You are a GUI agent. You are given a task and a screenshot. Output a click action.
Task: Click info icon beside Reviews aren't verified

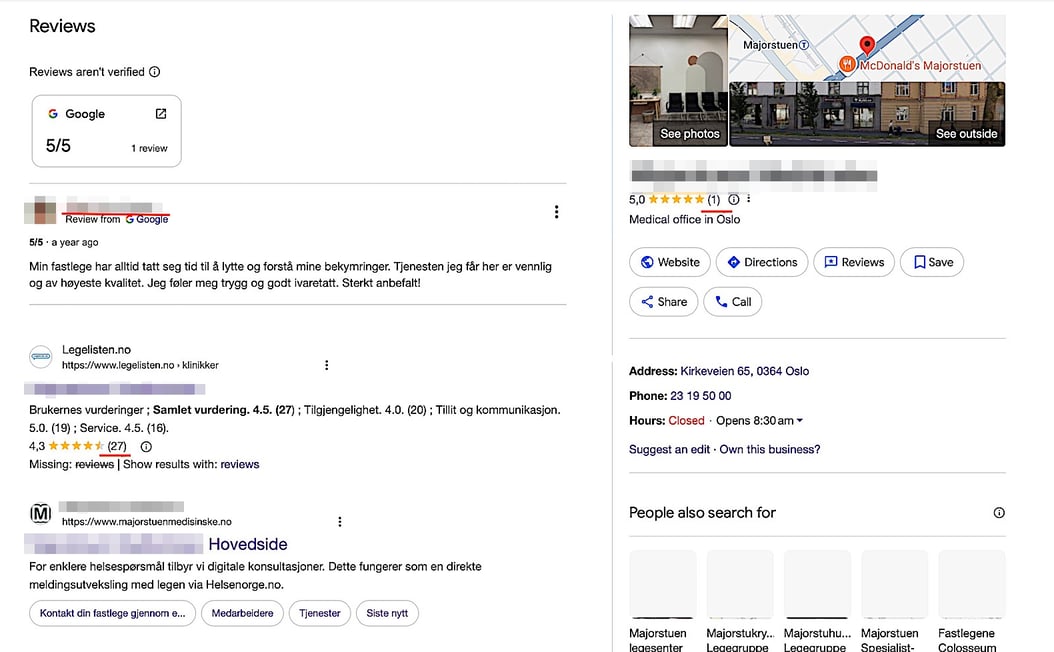[x=154, y=72]
